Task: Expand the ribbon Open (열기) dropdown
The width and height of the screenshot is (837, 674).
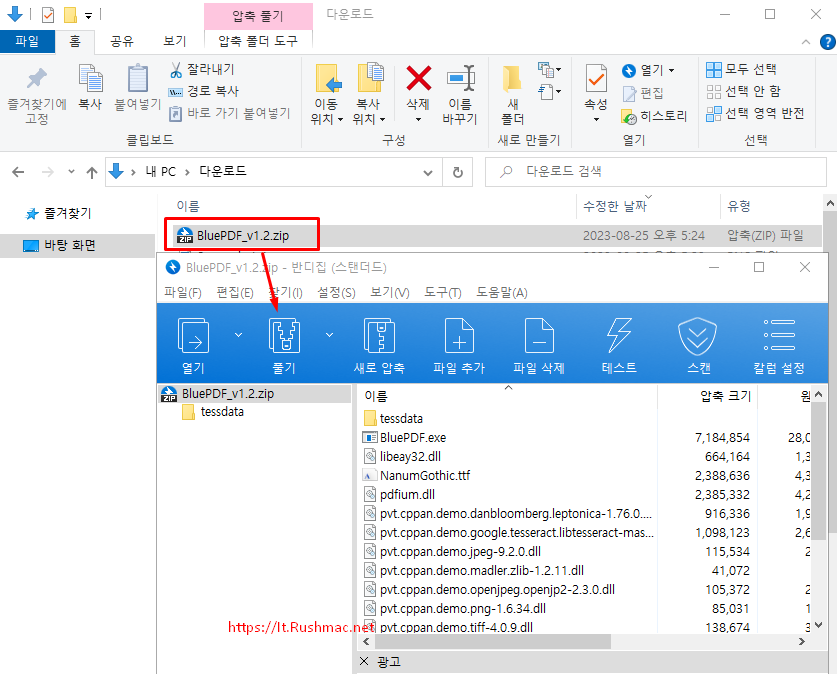Action: (x=672, y=70)
